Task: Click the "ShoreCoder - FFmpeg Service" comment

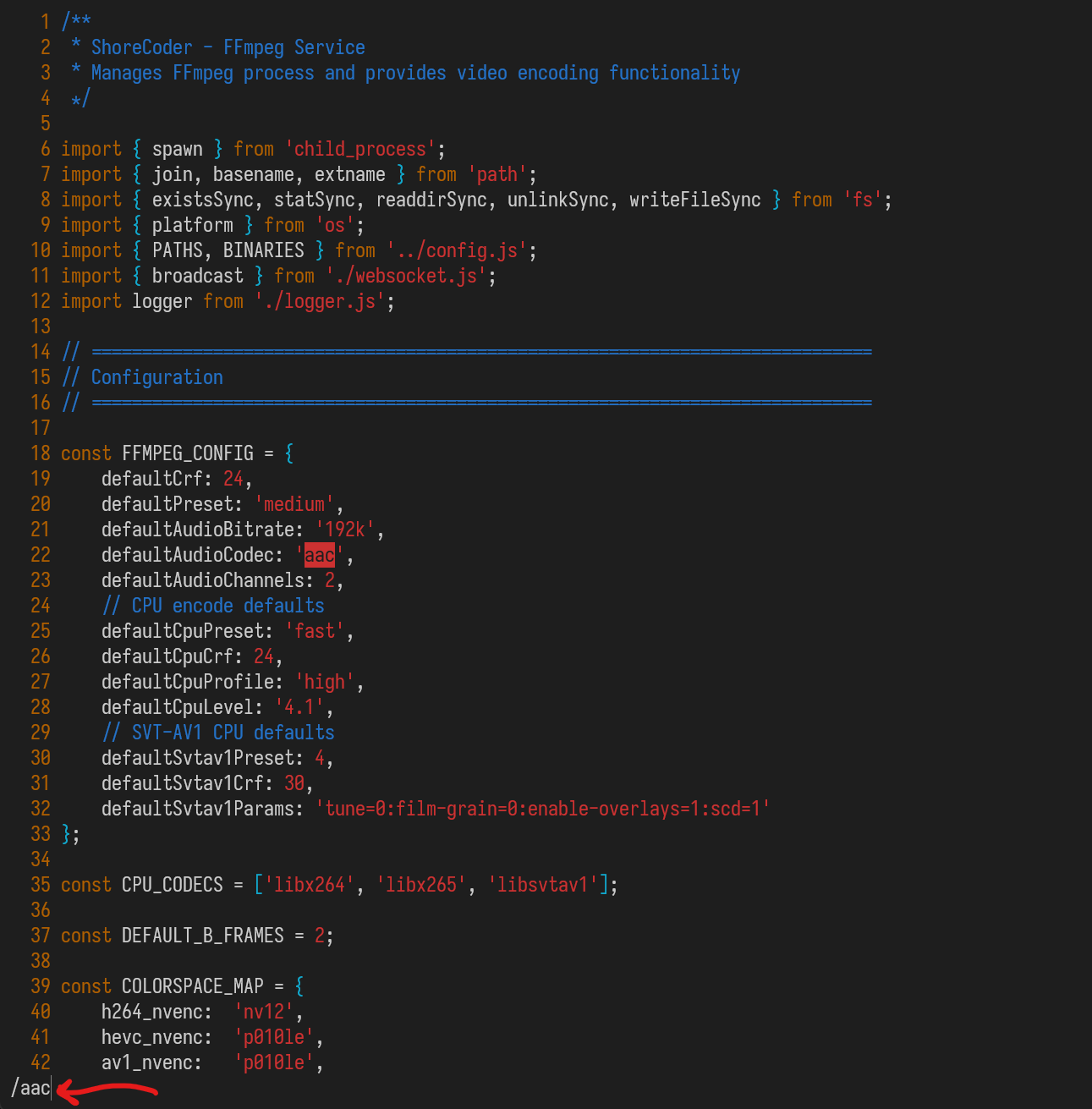Action: 228,47
